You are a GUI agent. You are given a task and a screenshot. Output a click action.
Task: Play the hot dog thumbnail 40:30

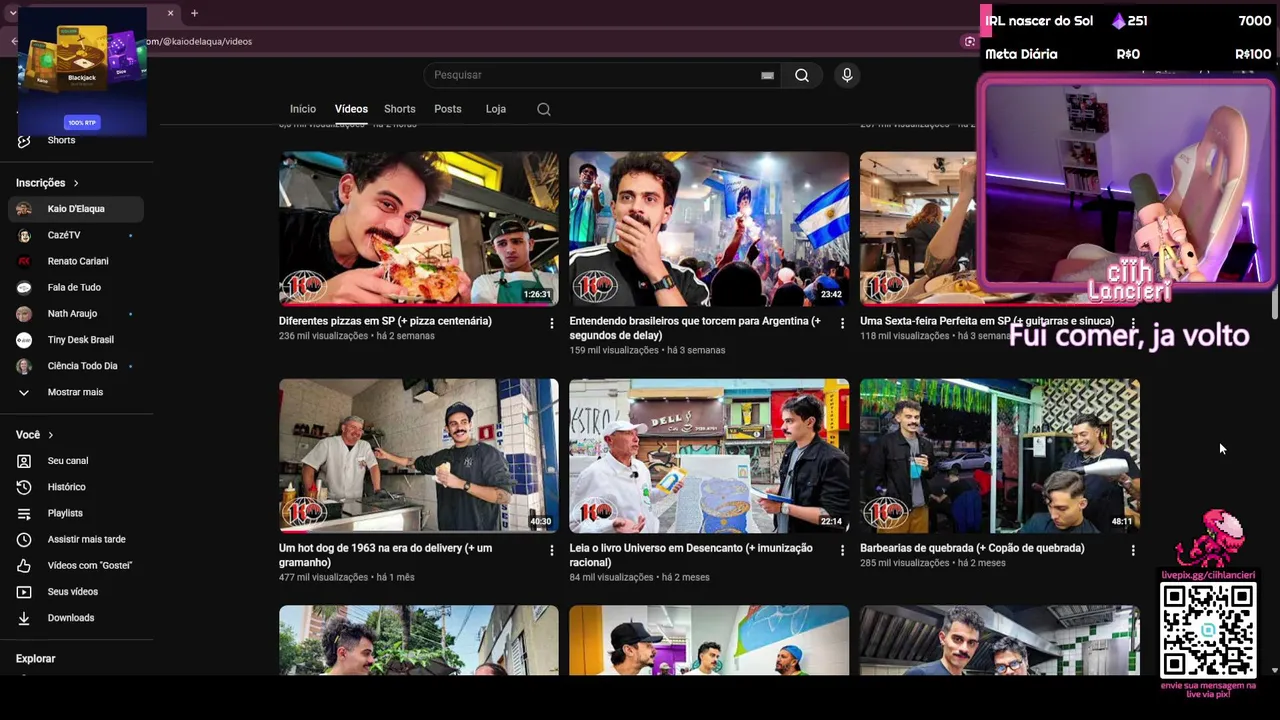419,455
